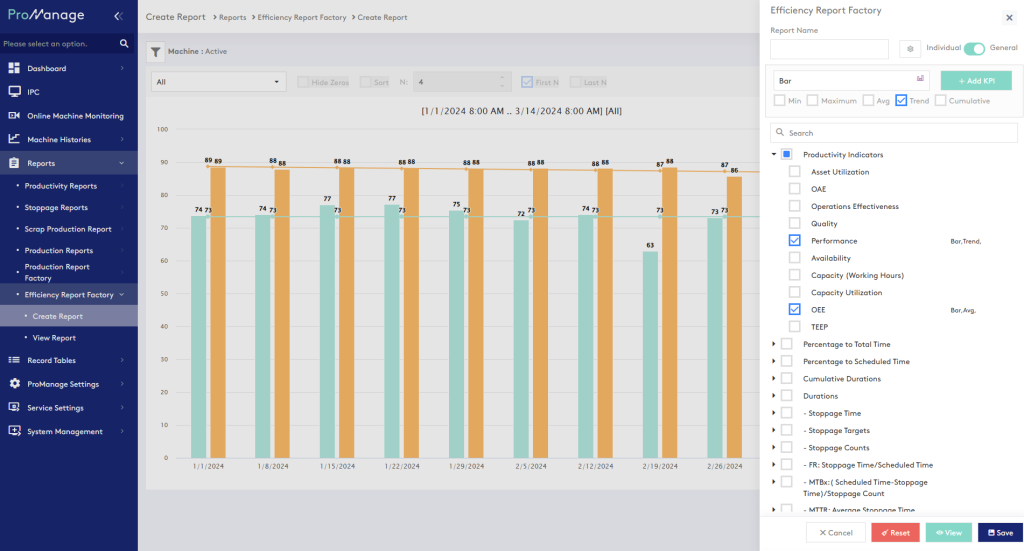Open the Dashboard menu icon
The height and width of the screenshot is (551, 1024).
pyautogui.click(x=15, y=68)
